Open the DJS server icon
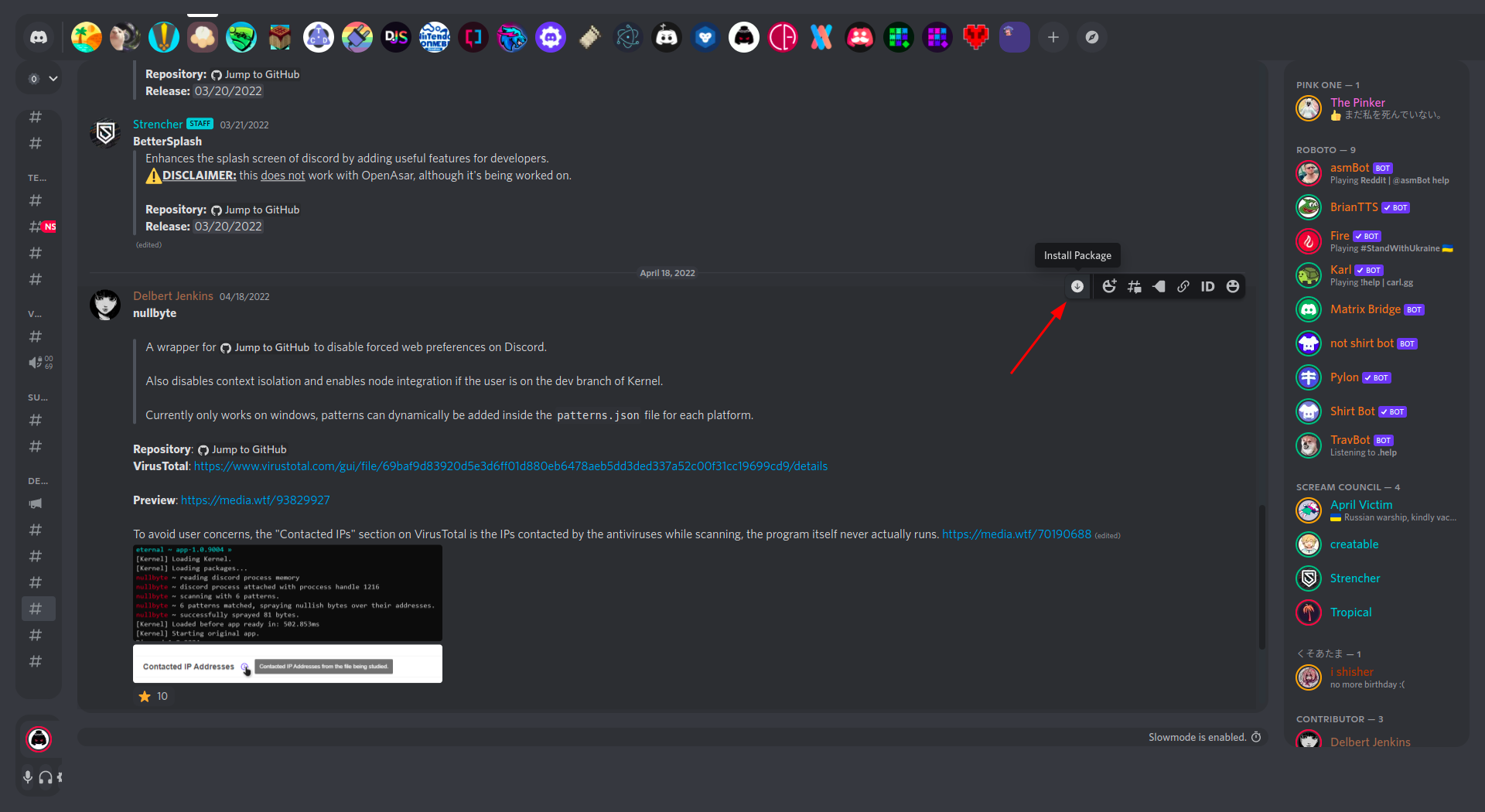This screenshot has width=1485, height=812. pyautogui.click(x=396, y=37)
